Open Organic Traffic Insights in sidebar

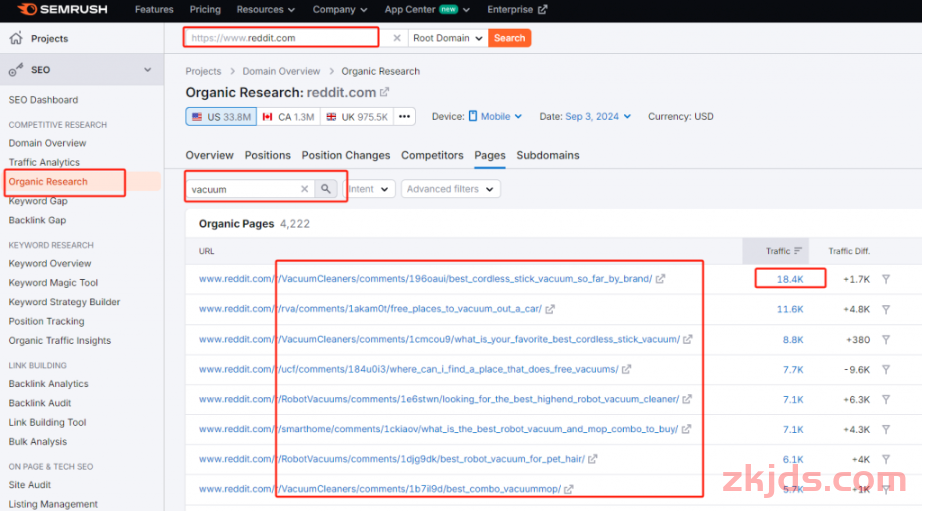point(60,340)
